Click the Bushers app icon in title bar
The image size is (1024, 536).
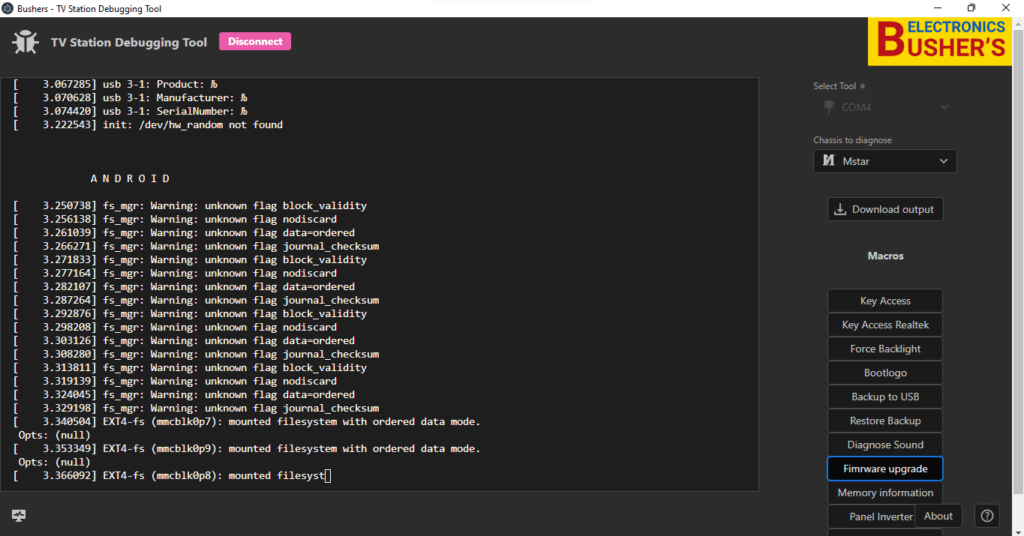(10, 8)
